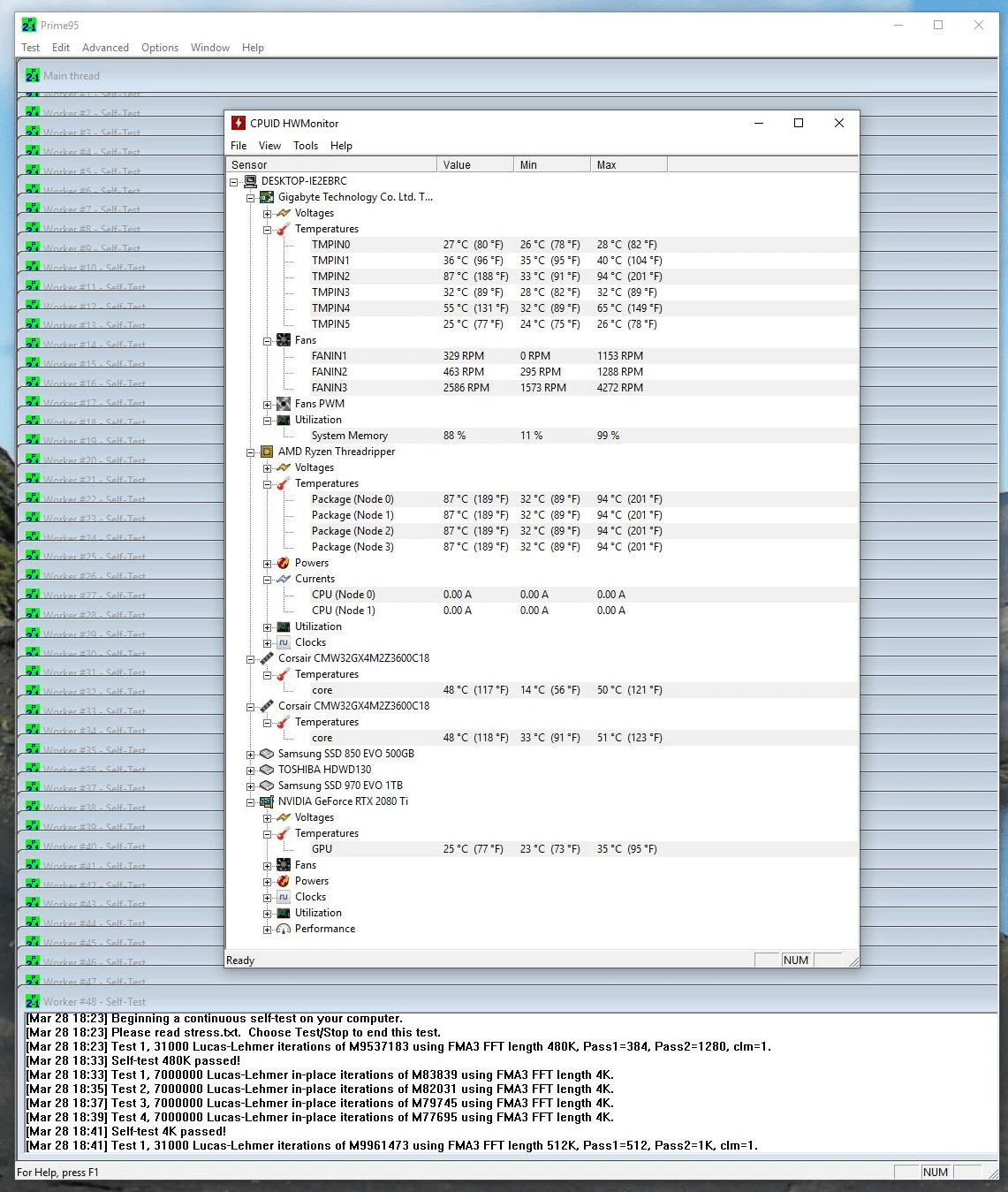Screen dimensions: 1008x1192
Task: Collapse the Threadripper Currents node
Action: click(267, 580)
